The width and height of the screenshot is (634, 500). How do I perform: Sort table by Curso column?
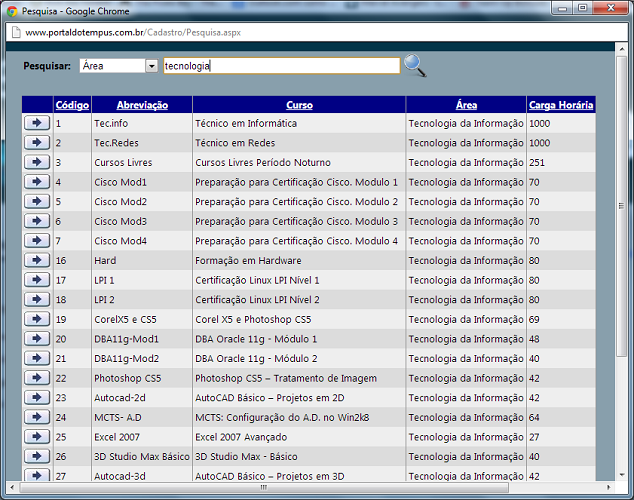[299, 105]
